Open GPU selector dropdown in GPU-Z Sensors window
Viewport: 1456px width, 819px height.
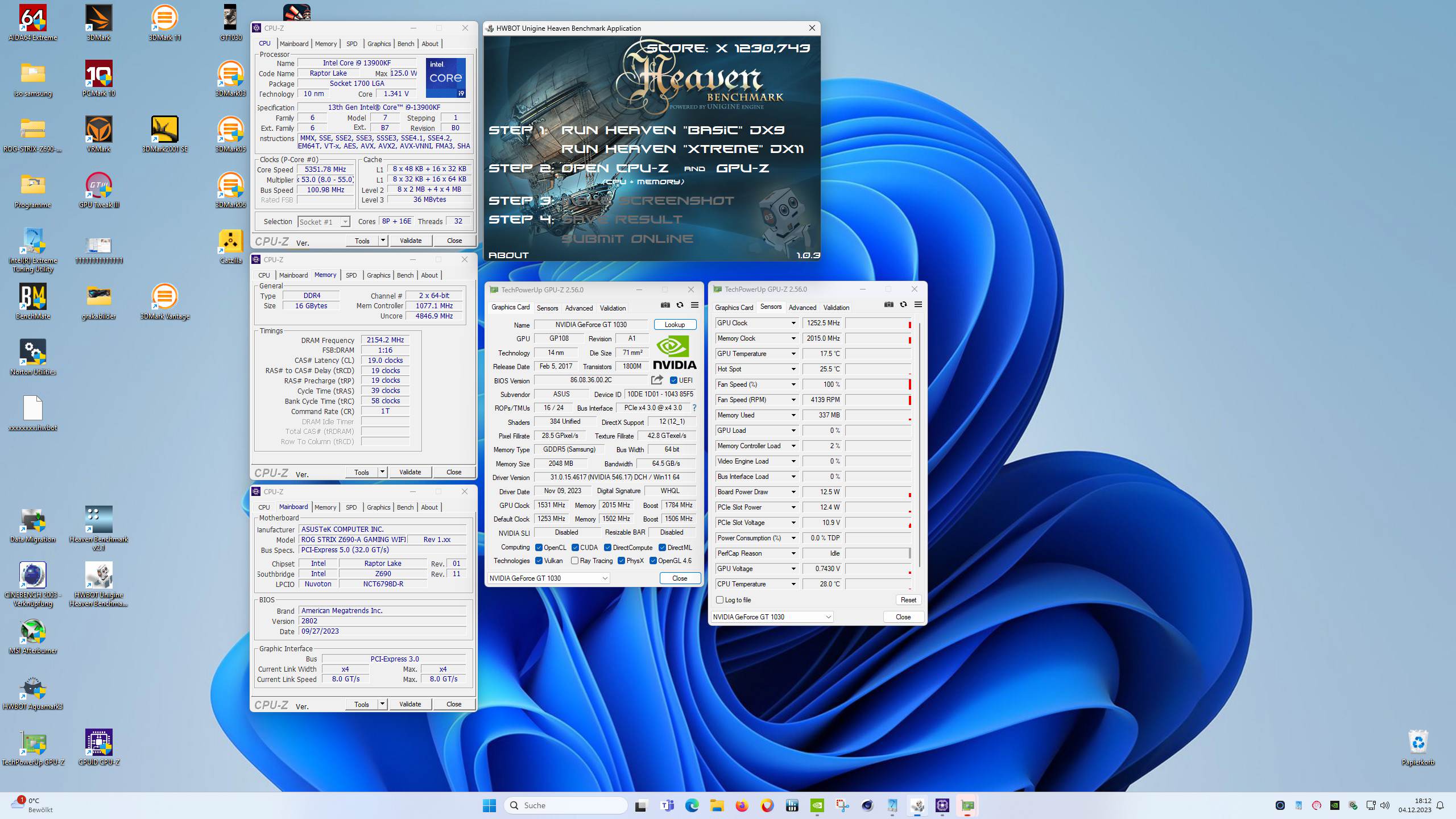772,617
